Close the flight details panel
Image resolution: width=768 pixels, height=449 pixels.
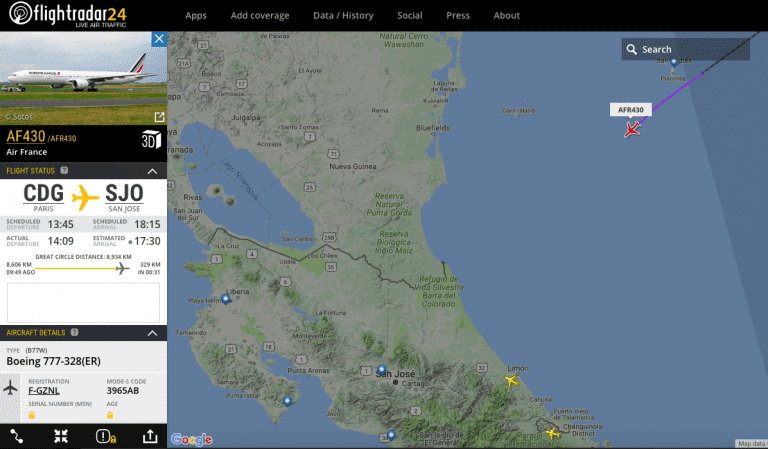click(158, 39)
